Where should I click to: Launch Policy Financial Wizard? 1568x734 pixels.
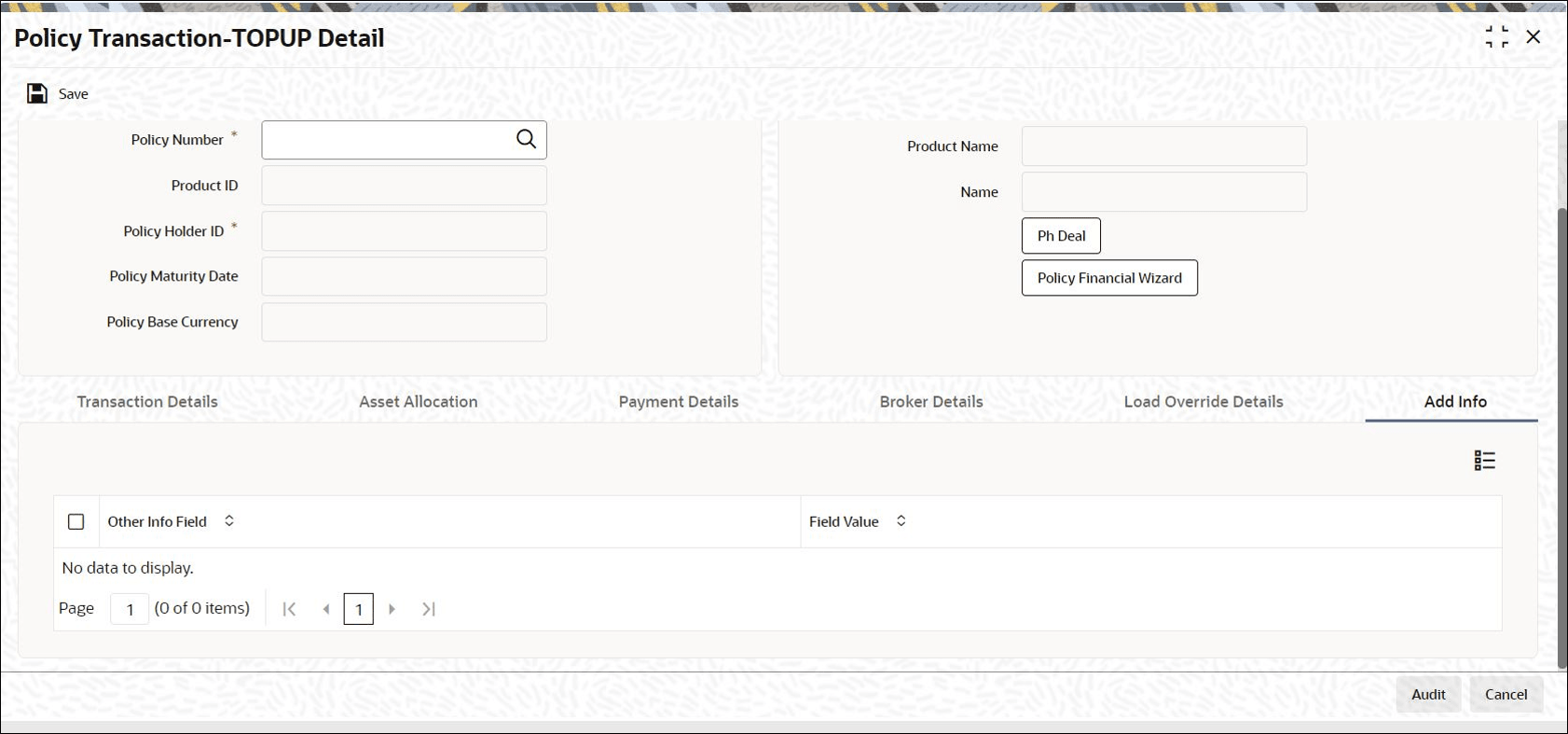1109,278
